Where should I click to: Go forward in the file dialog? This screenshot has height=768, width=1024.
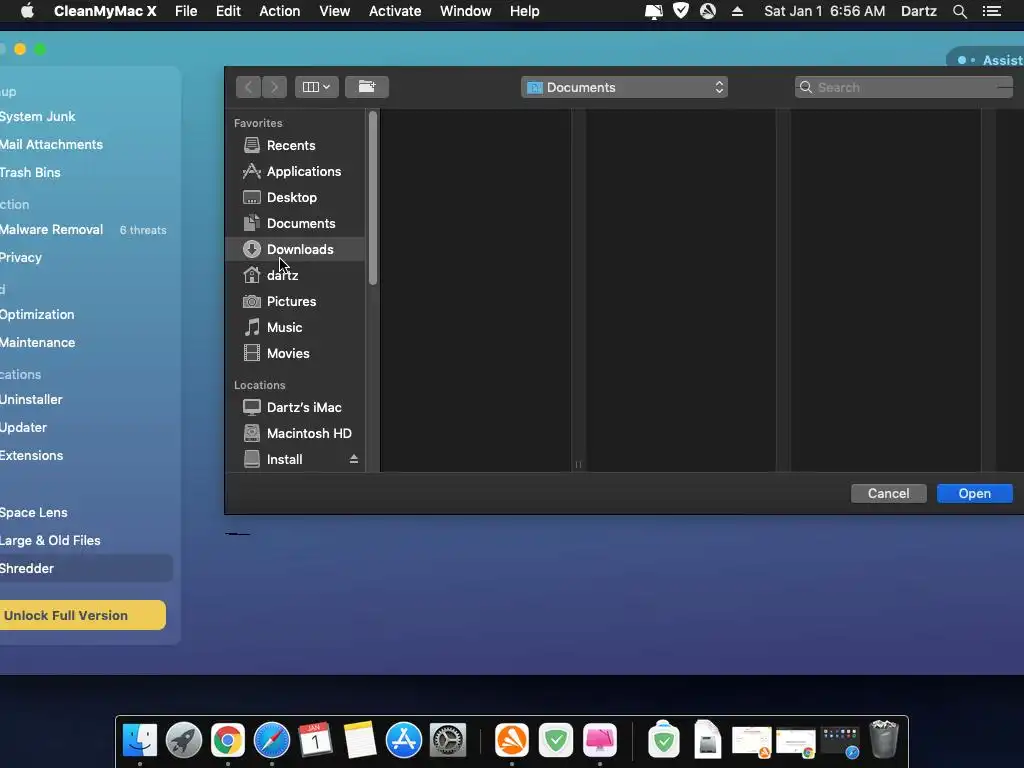click(x=274, y=87)
